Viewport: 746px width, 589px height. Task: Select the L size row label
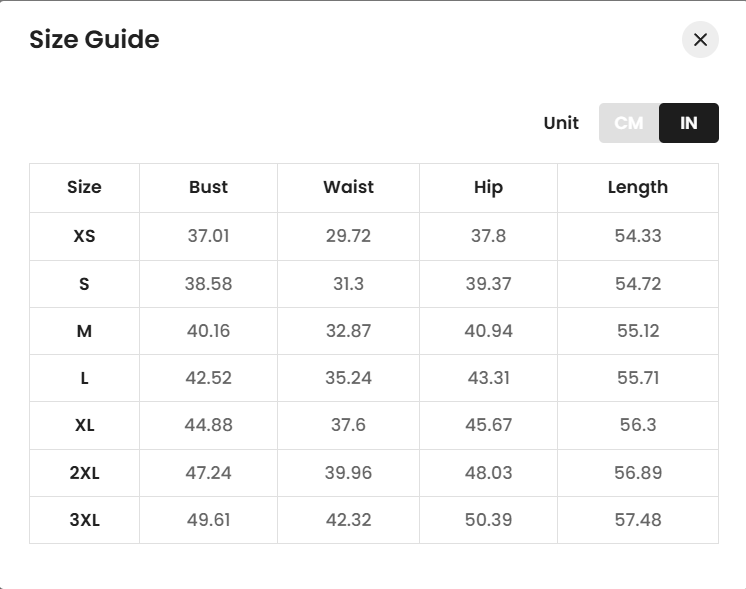click(84, 378)
